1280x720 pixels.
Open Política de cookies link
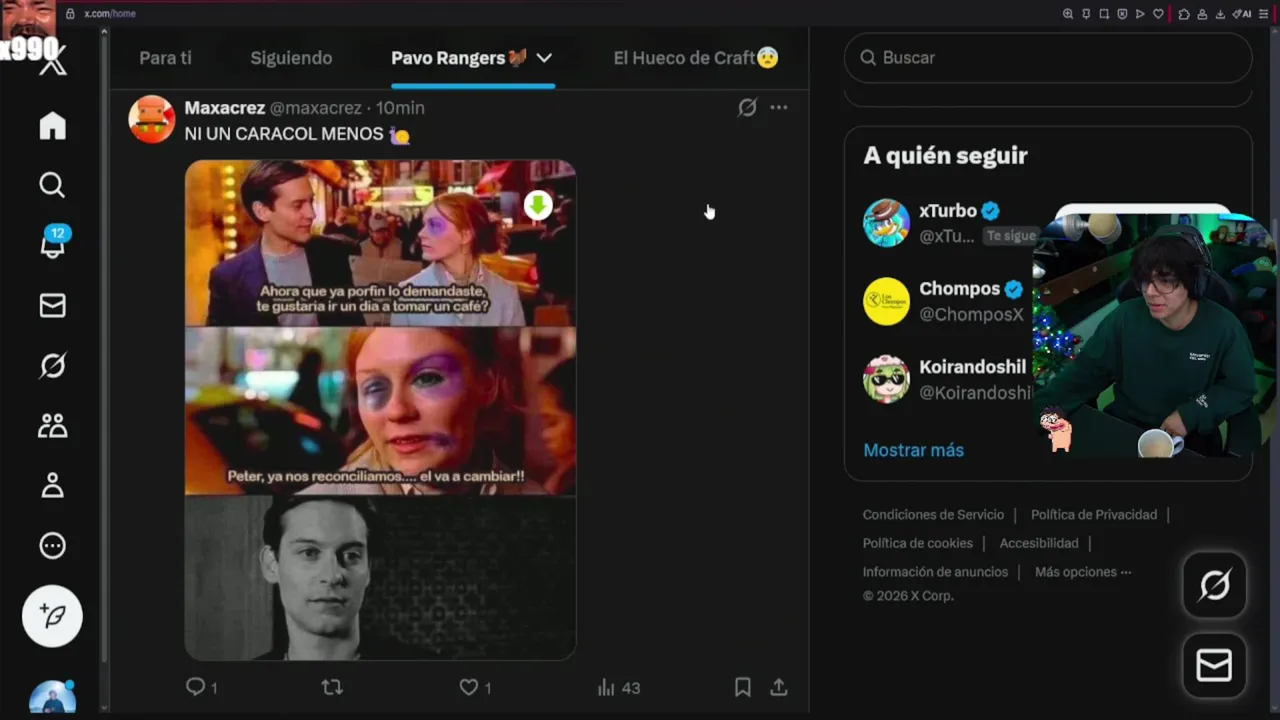point(918,543)
